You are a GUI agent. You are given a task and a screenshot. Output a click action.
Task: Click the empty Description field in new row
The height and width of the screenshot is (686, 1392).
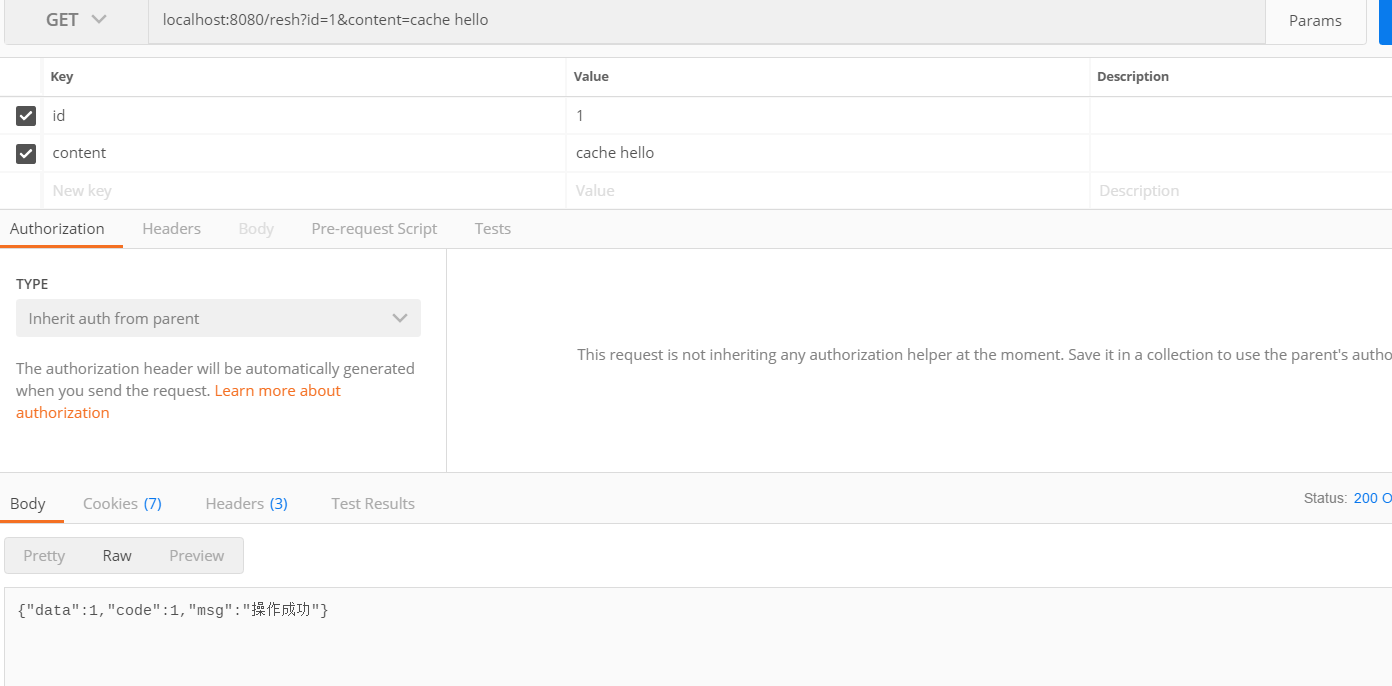click(x=1240, y=190)
